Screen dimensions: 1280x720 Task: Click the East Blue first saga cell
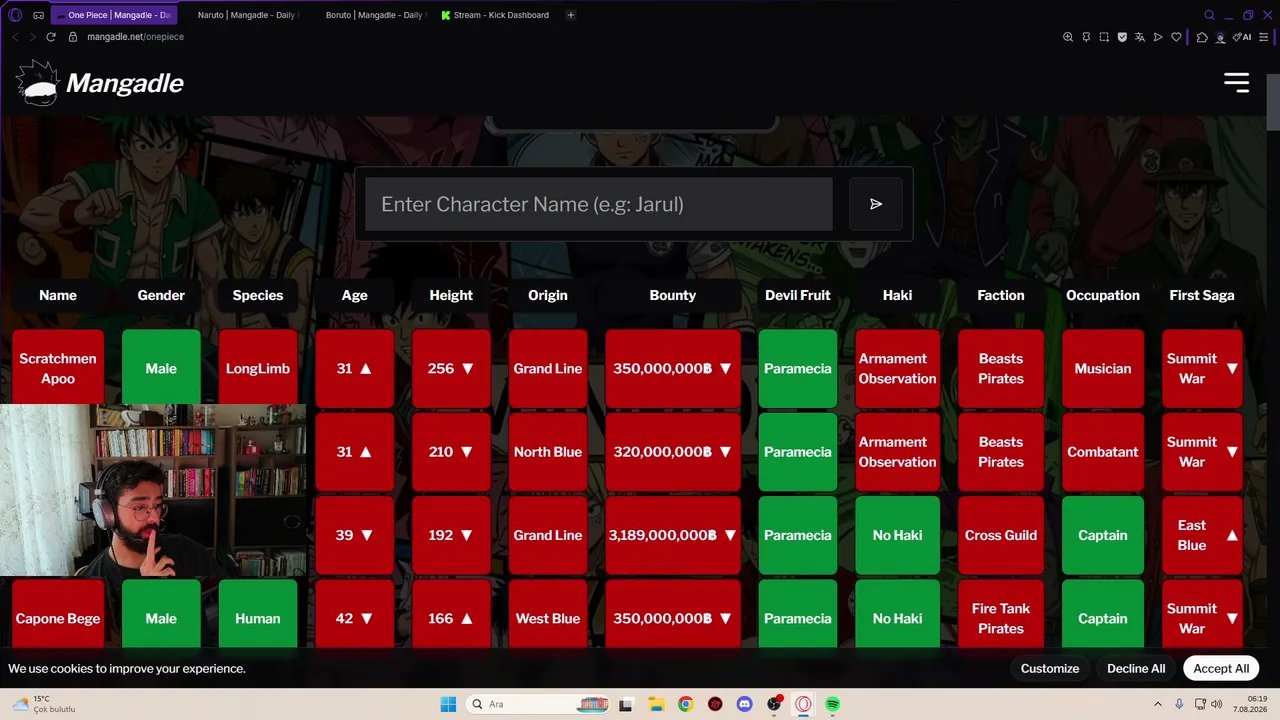(x=1202, y=535)
